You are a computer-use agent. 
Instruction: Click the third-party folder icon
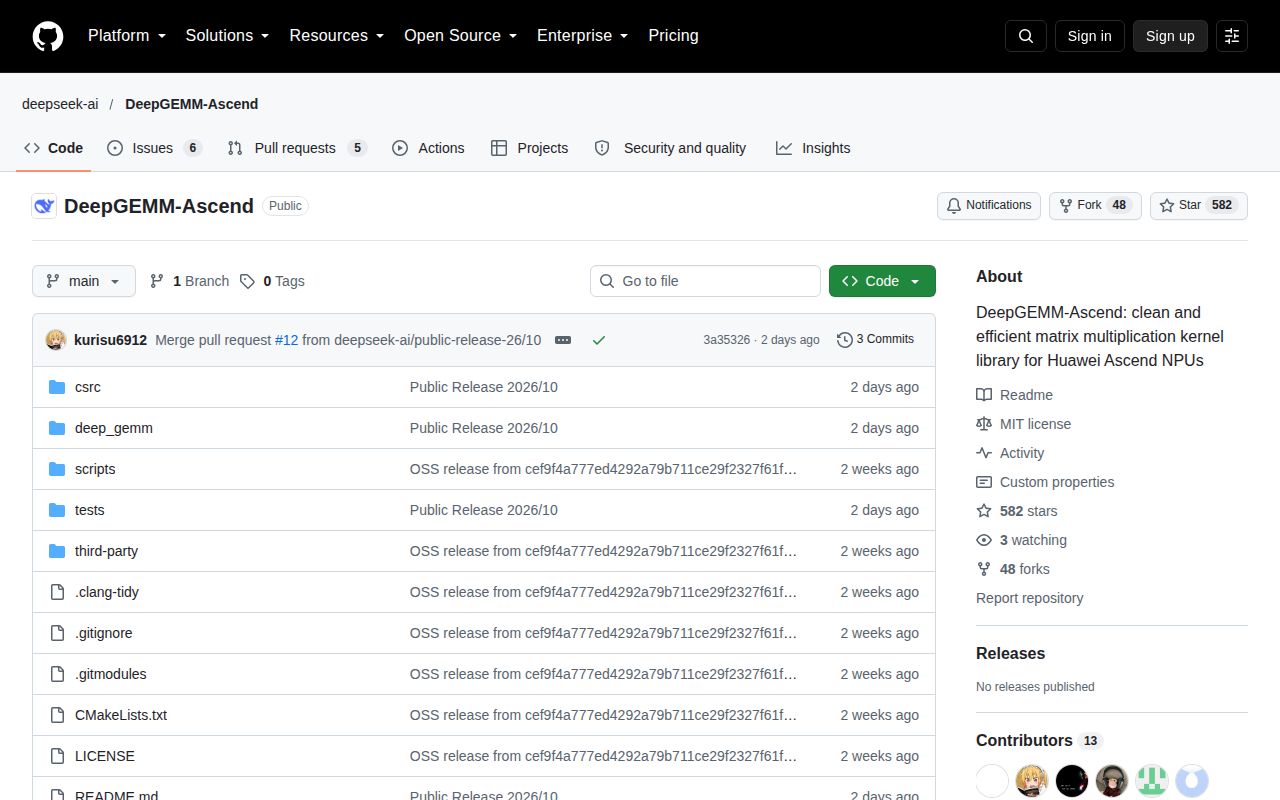tap(57, 551)
